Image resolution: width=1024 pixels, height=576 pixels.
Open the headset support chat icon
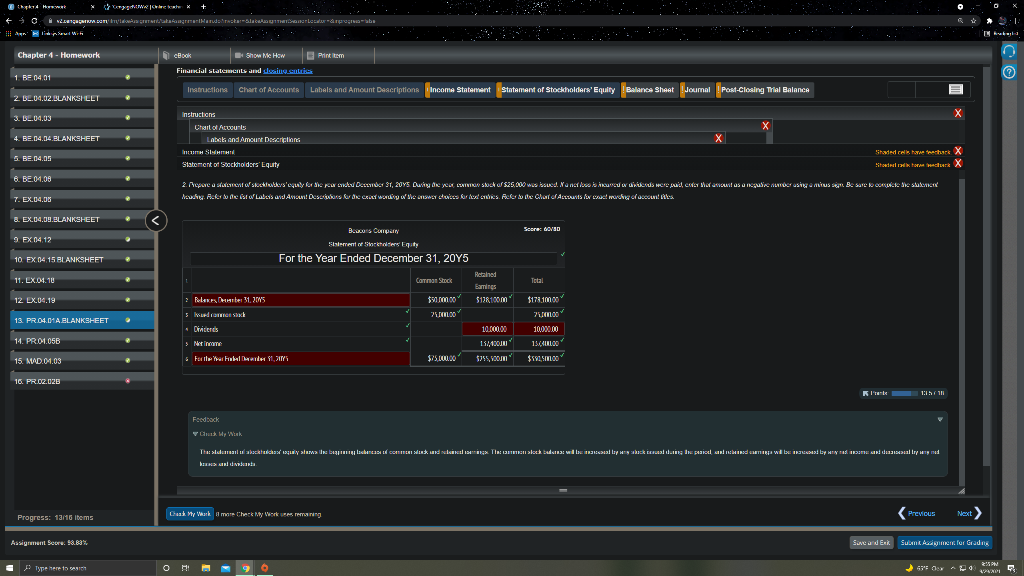click(x=1009, y=52)
